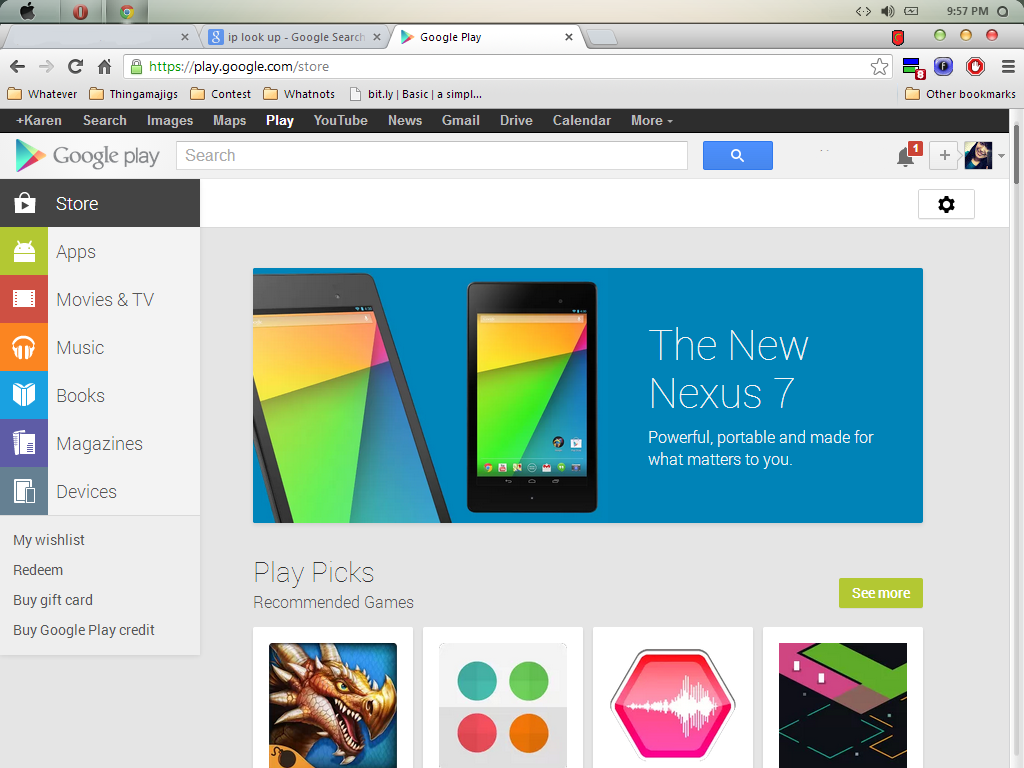The height and width of the screenshot is (768, 1024).
Task: Click the plus share button
Action: 944,155
